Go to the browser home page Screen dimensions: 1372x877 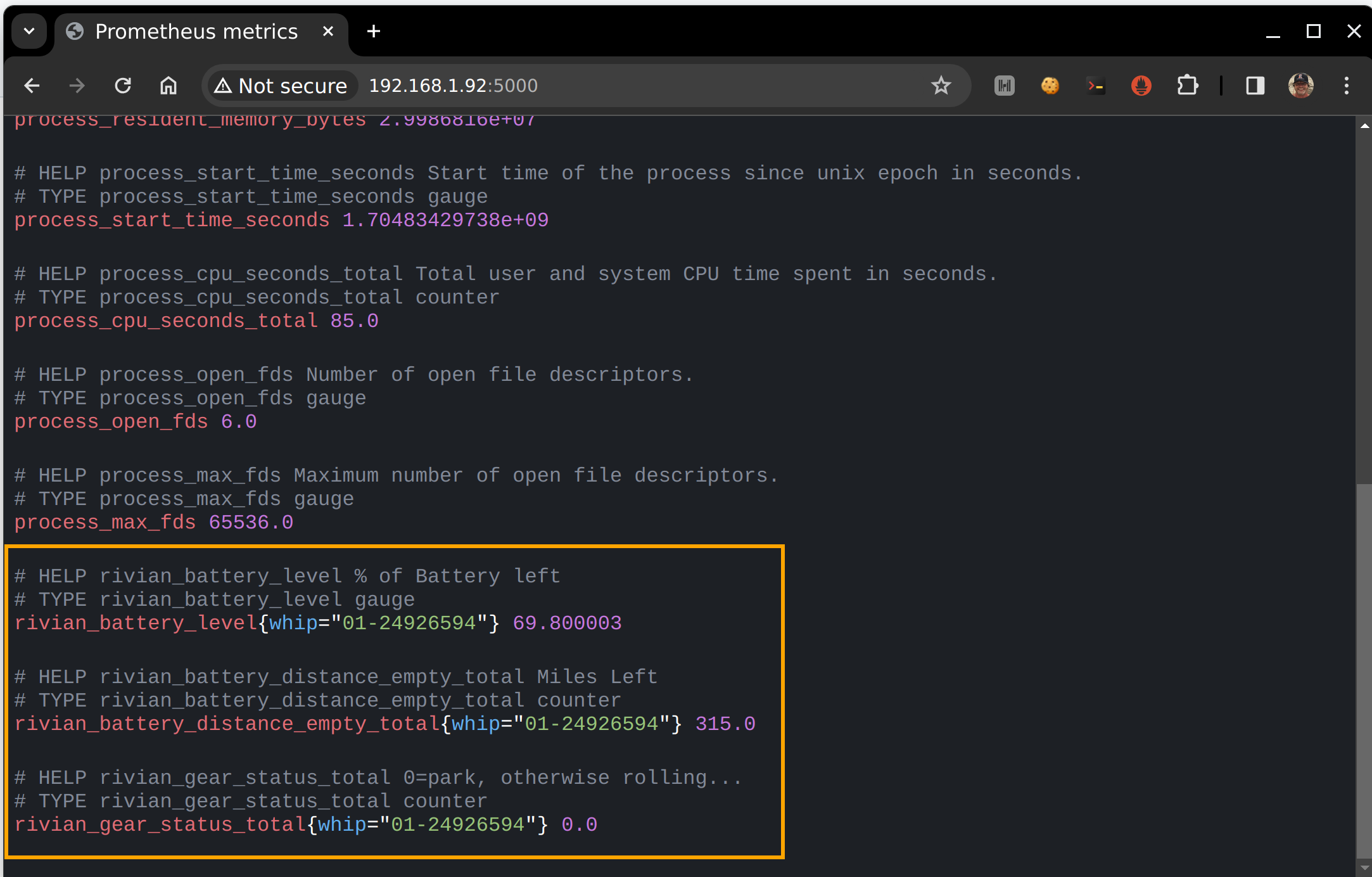[x=168, y=86]
